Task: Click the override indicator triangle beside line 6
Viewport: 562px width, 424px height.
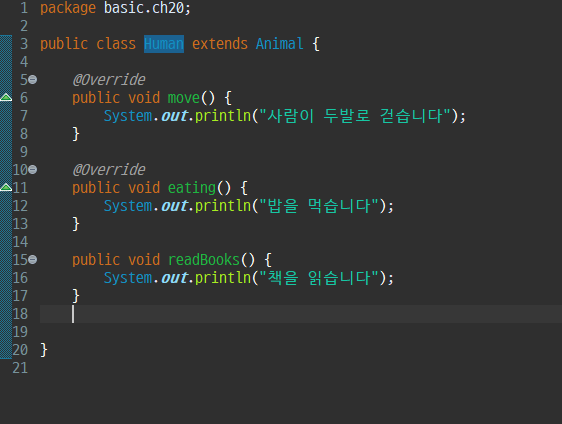Action: [6, 97]
